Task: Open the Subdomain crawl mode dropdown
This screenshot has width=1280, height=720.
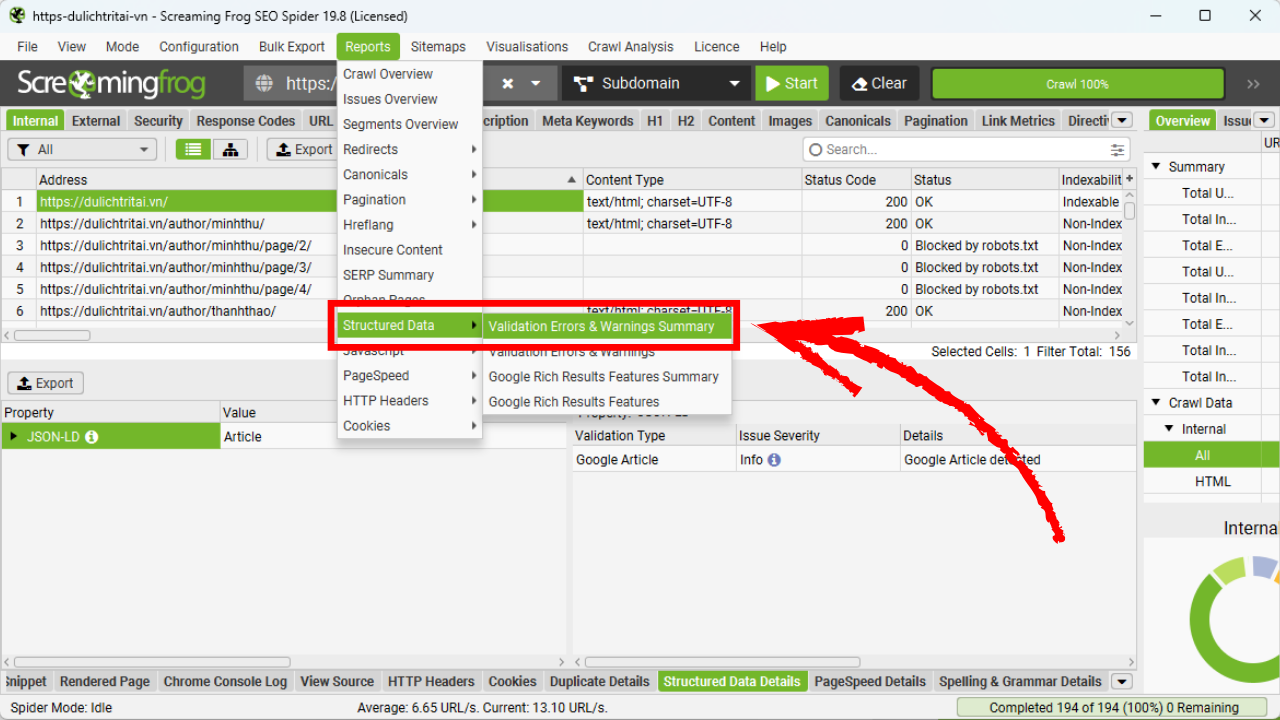Action: tap(657, 84)
